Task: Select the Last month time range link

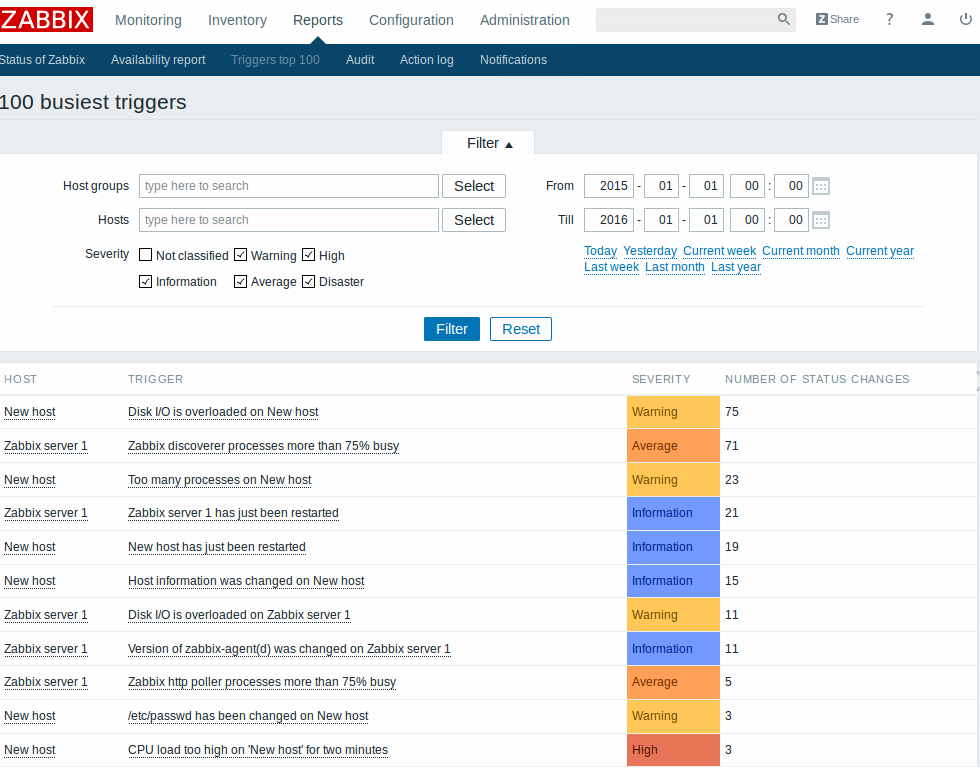Action: tap(675, 267)
